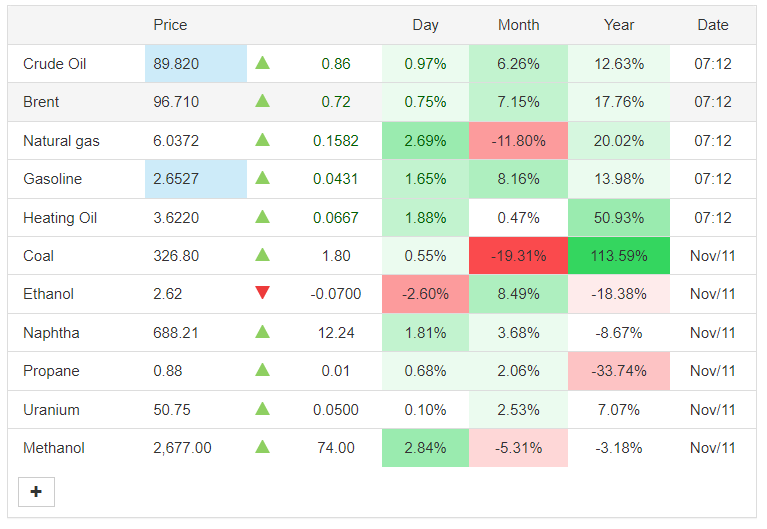
Task: Select the Natural gas price 6.0372
Action: click(x=176, y=141)
